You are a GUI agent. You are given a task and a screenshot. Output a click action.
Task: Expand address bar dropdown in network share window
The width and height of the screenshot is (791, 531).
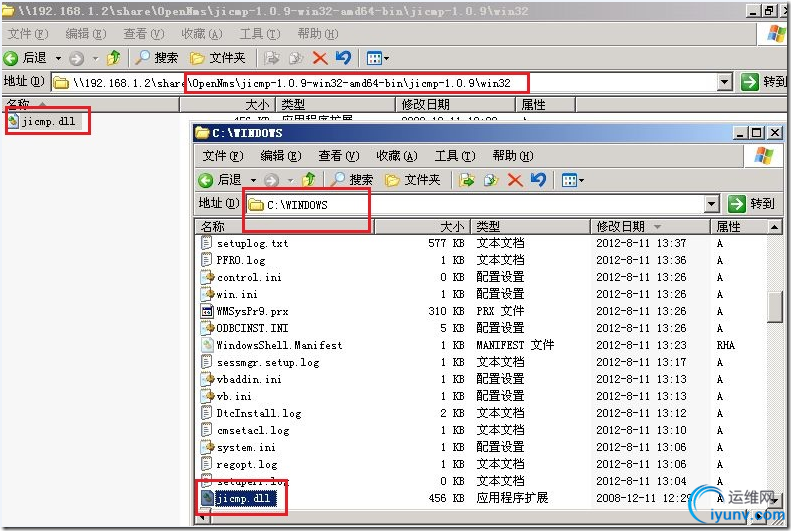[724, 82]
